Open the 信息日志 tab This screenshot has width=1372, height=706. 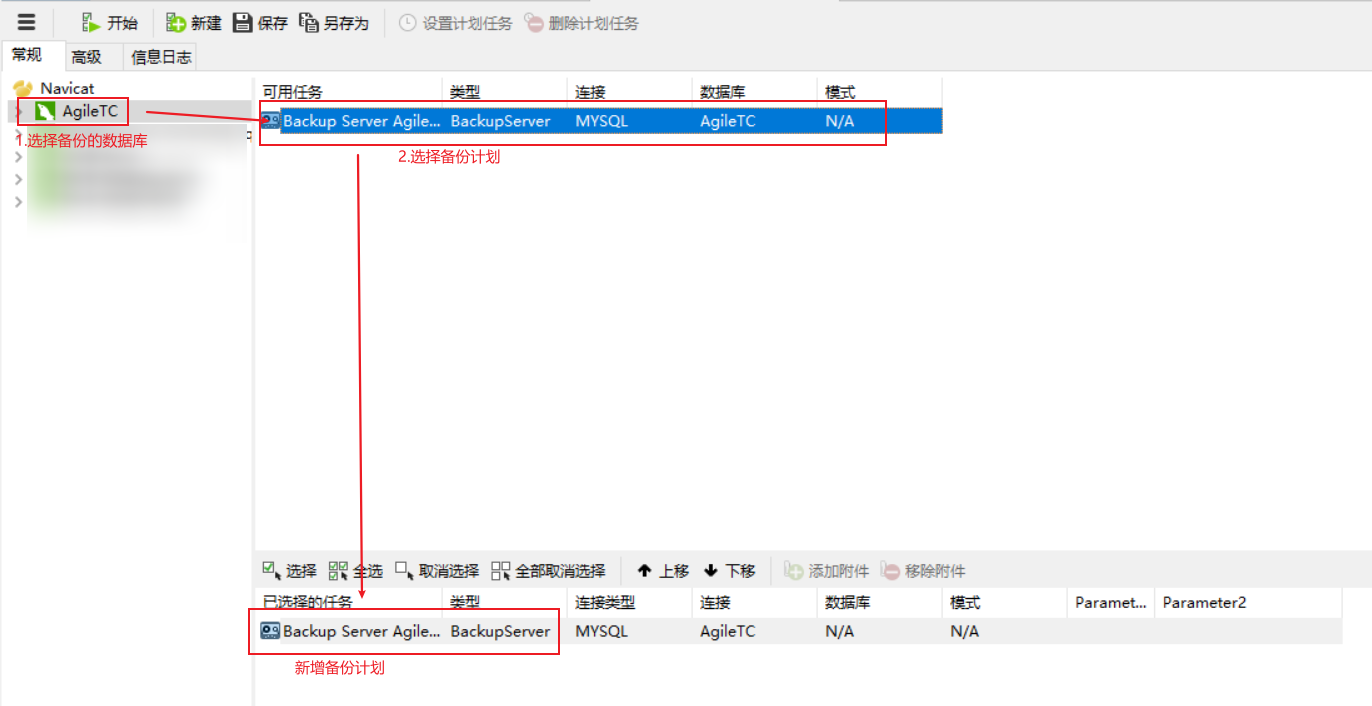click(x=161, y=57)
